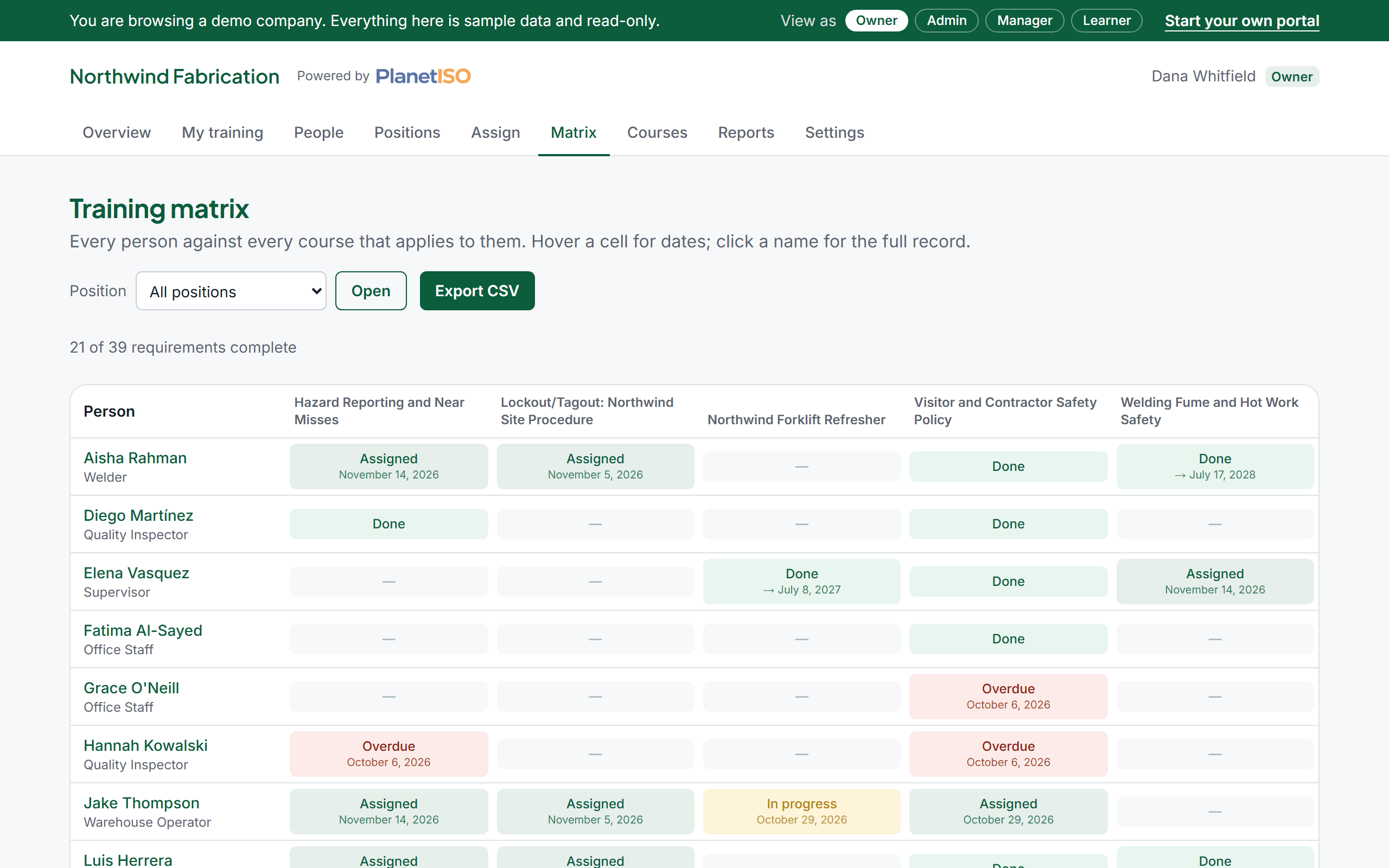The width and height of the screenshot is (1389, 868).
Task: Click Jake Thompson's Assigned October 29 cell
Action: pos(1008,811)
